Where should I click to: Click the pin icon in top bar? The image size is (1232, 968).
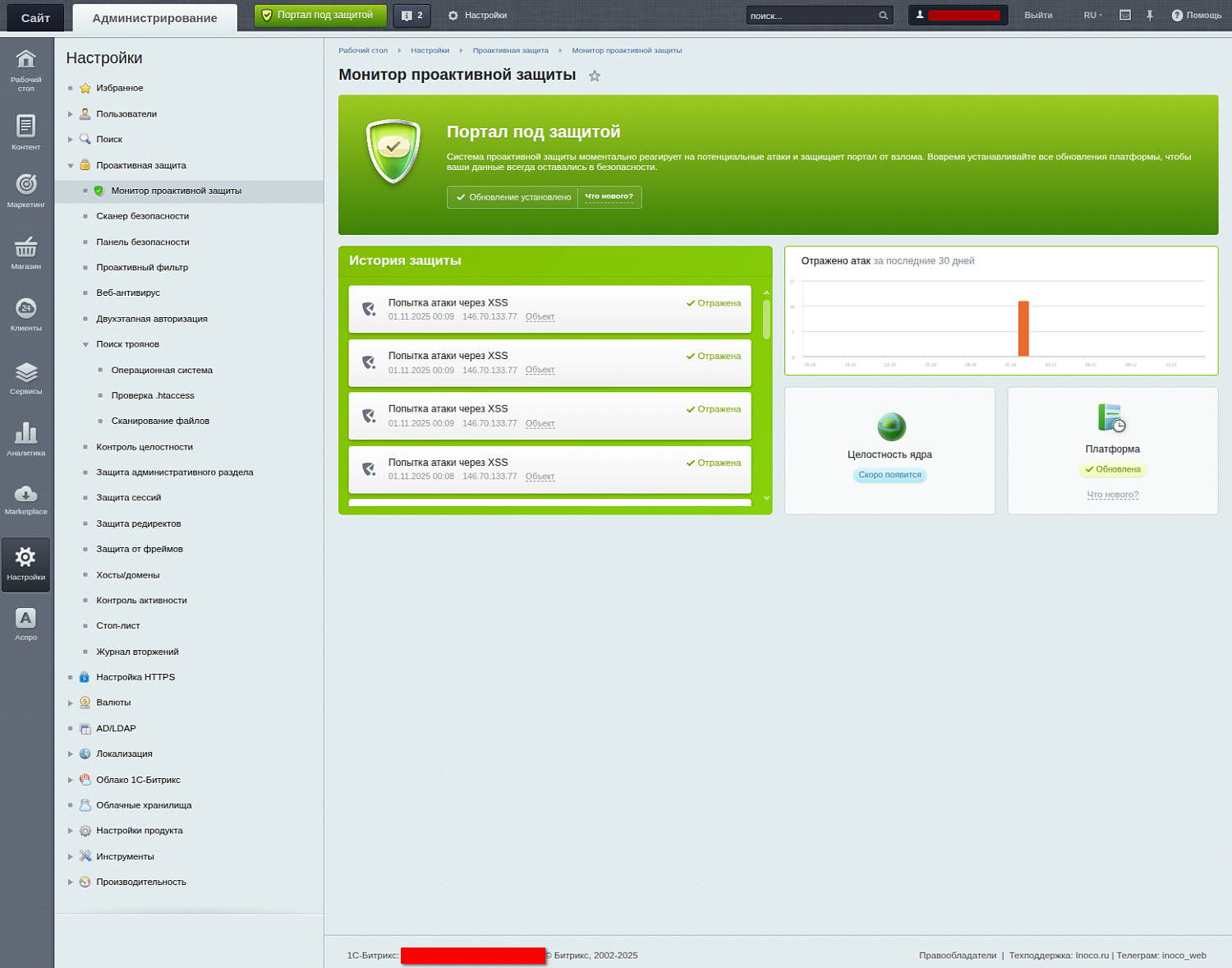coord(1150,16)
